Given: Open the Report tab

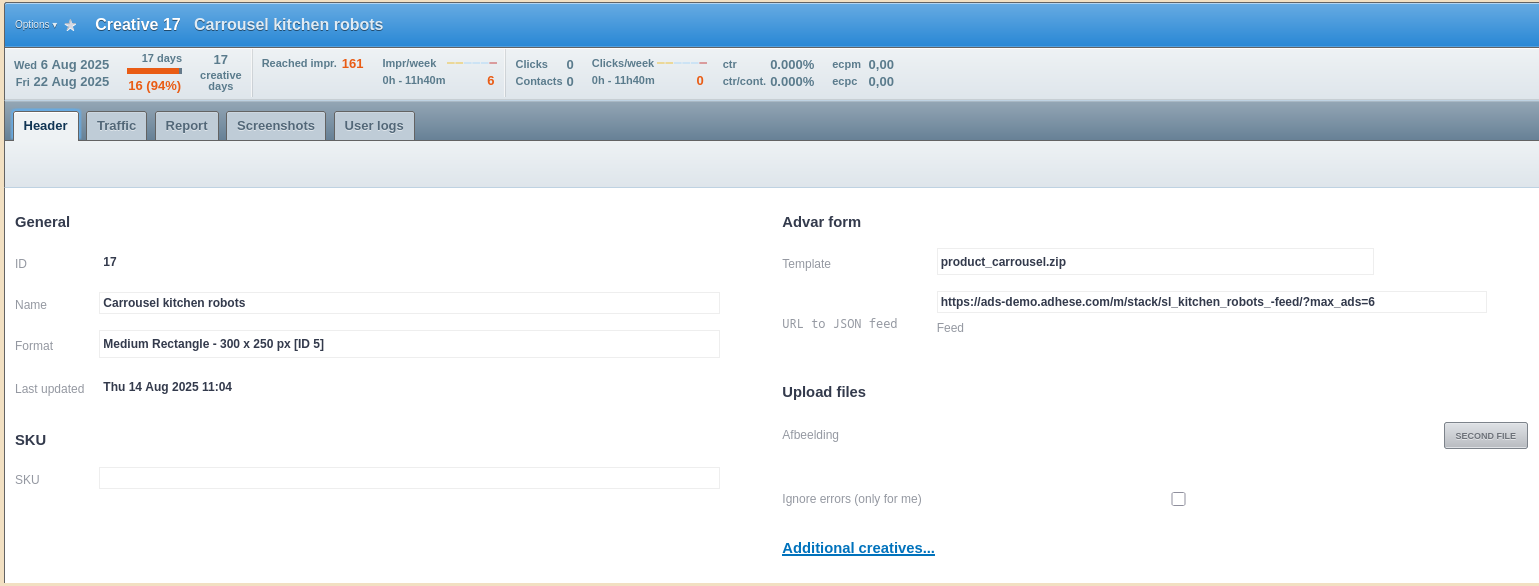Looking at the screenshot, I should [x=186, y=126].
